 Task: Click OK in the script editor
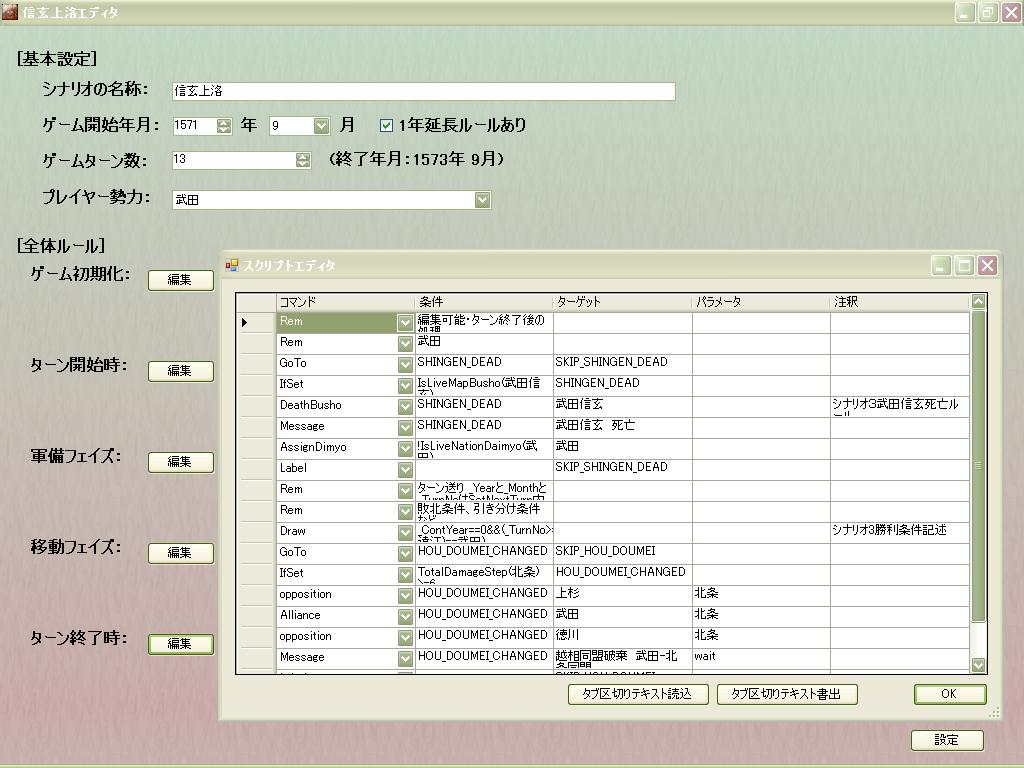click(950, 694)
